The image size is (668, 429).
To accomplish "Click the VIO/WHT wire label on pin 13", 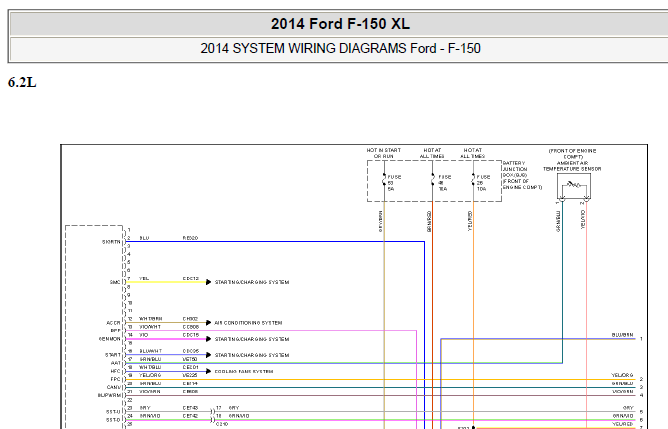I will pos(150,327).
